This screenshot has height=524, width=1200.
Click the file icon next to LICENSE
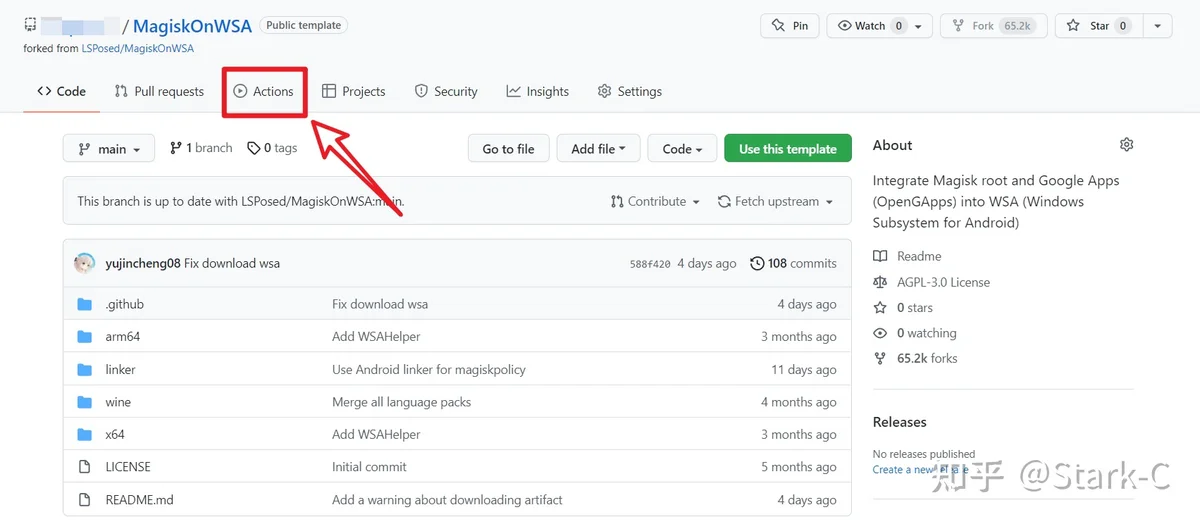pyautogui.click(x=85, y=467)
